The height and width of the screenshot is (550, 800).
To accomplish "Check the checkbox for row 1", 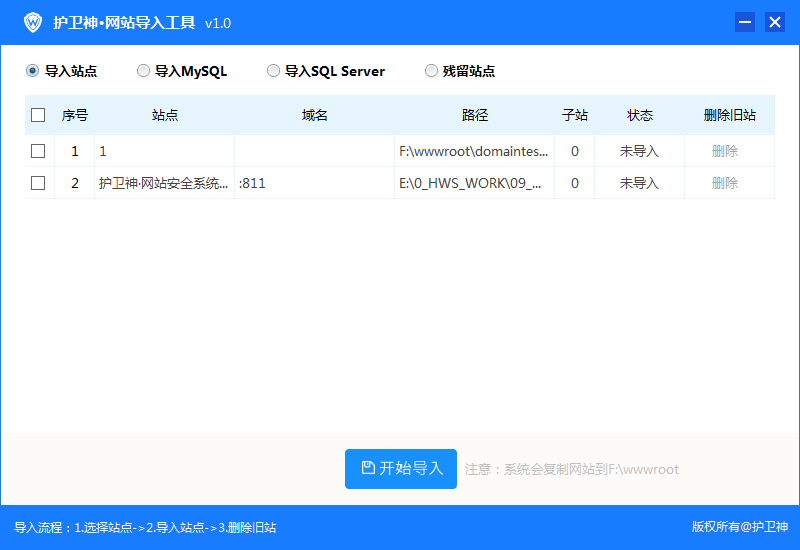I will [38, 151].
